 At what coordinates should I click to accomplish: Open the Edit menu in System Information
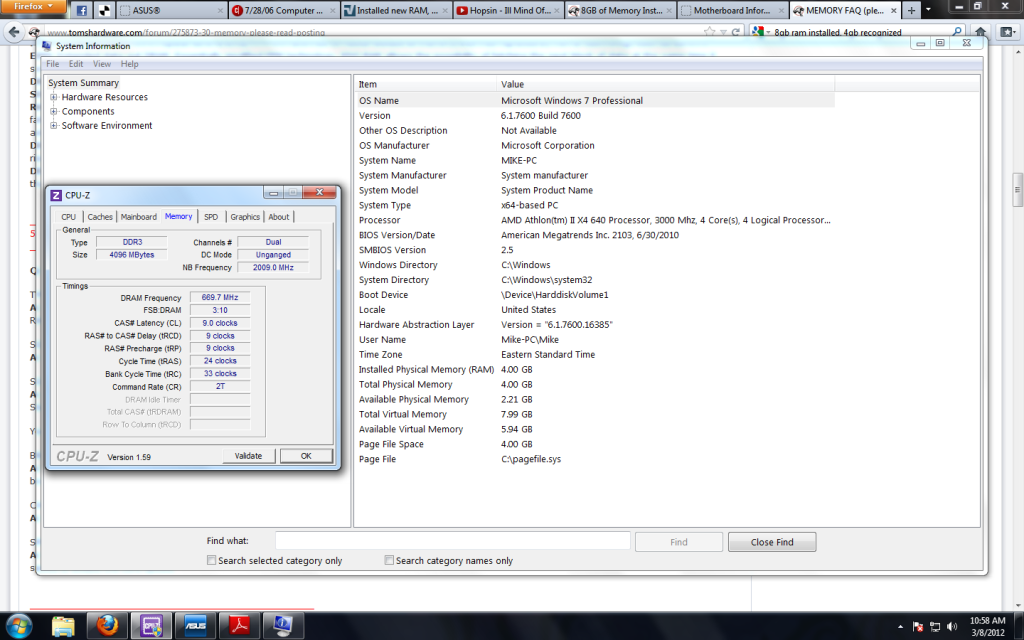tap(76, 64)
